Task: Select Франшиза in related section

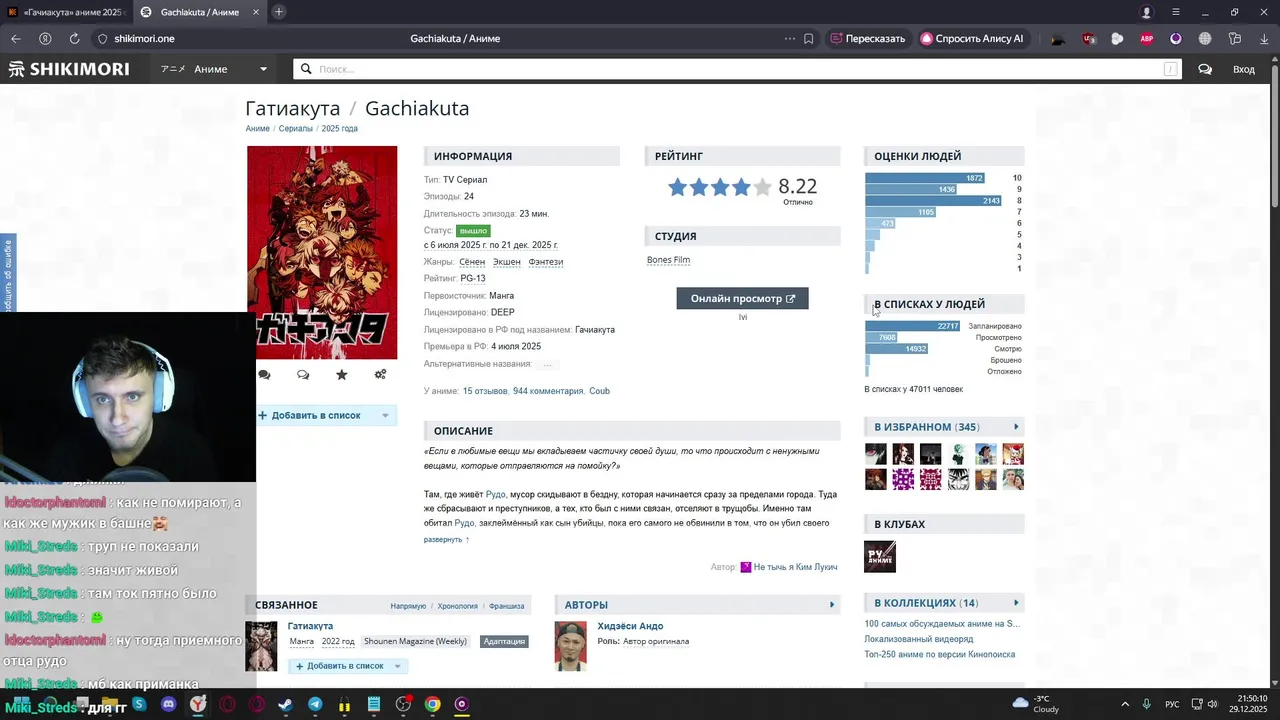Action: 507,606
